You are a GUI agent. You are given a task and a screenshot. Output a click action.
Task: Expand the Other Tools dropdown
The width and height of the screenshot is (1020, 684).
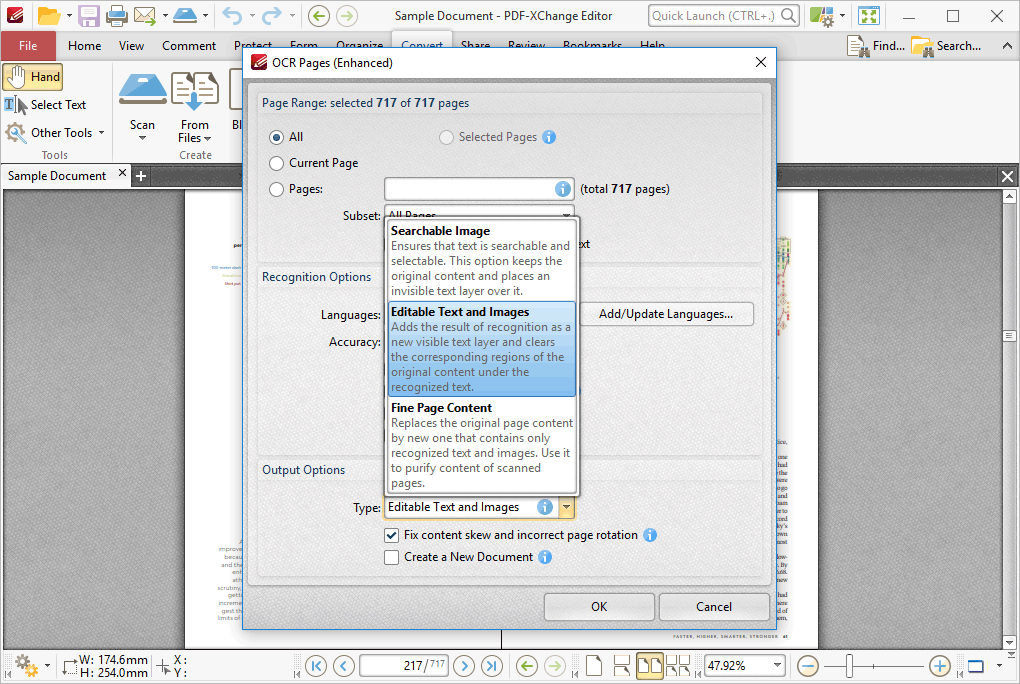101,133
